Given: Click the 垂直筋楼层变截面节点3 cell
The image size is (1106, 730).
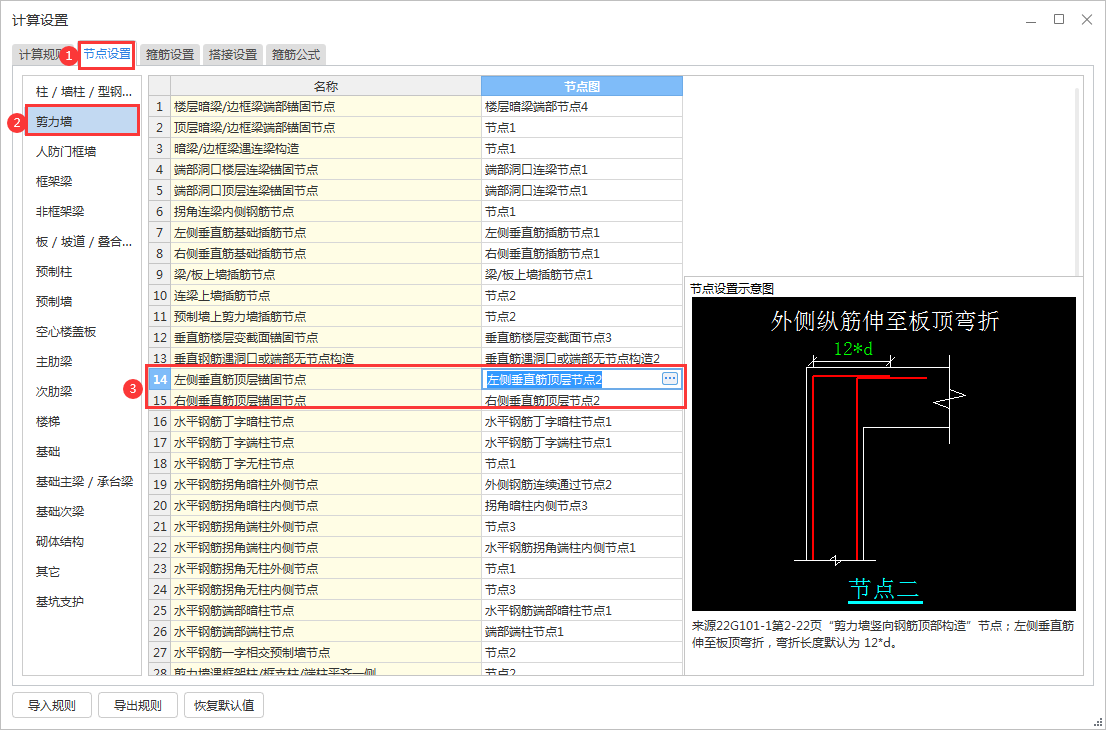Looking at the screenshot, I should coord(582,337).
